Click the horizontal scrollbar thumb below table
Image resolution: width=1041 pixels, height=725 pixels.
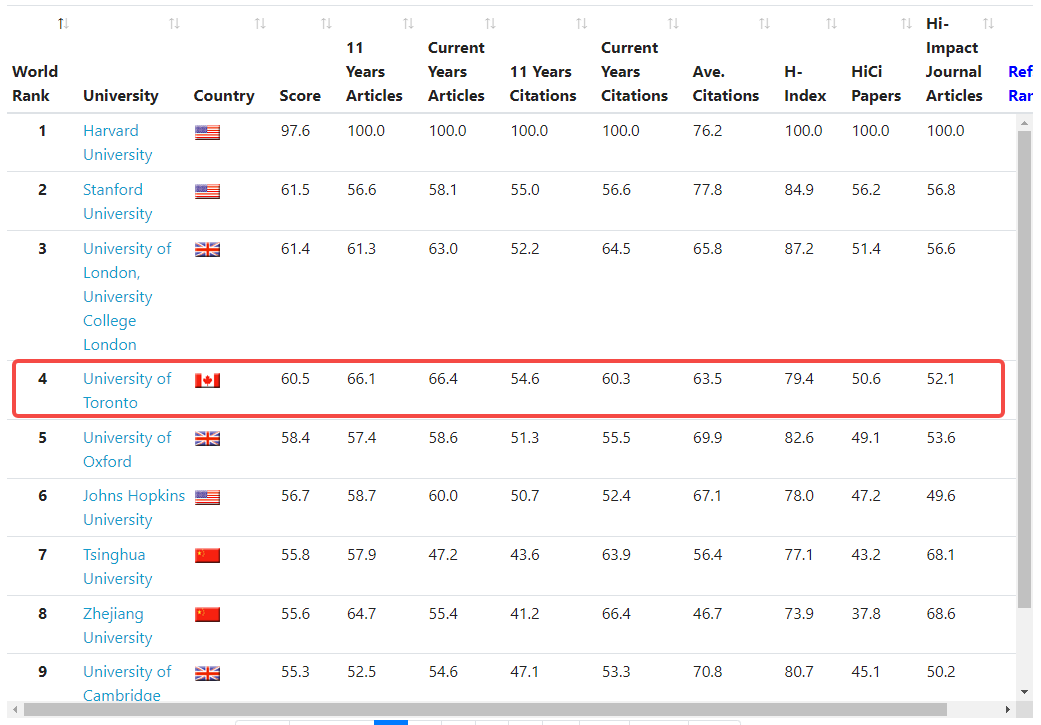click(485, 709)
